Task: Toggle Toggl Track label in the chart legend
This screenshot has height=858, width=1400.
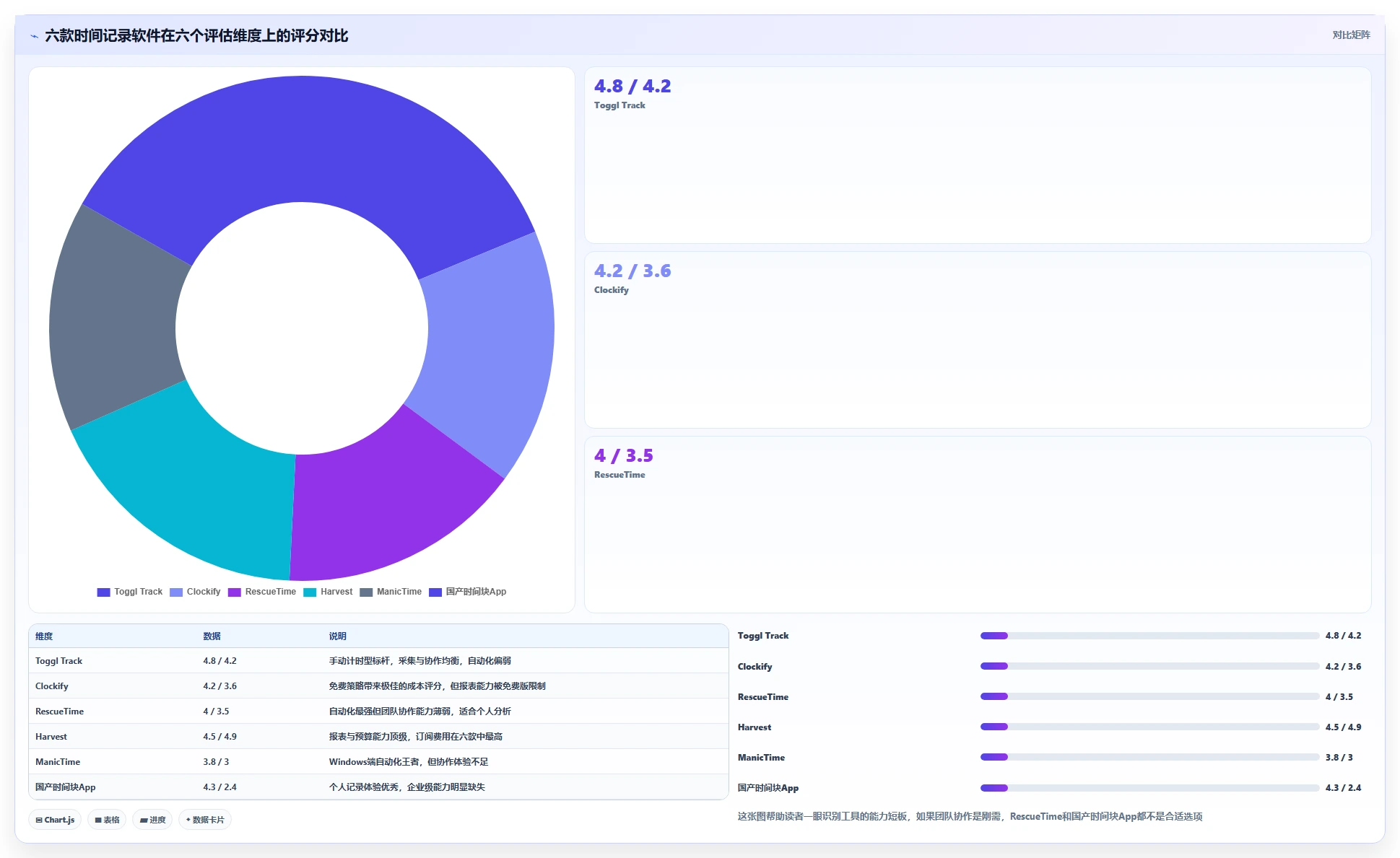Action: 139,592
